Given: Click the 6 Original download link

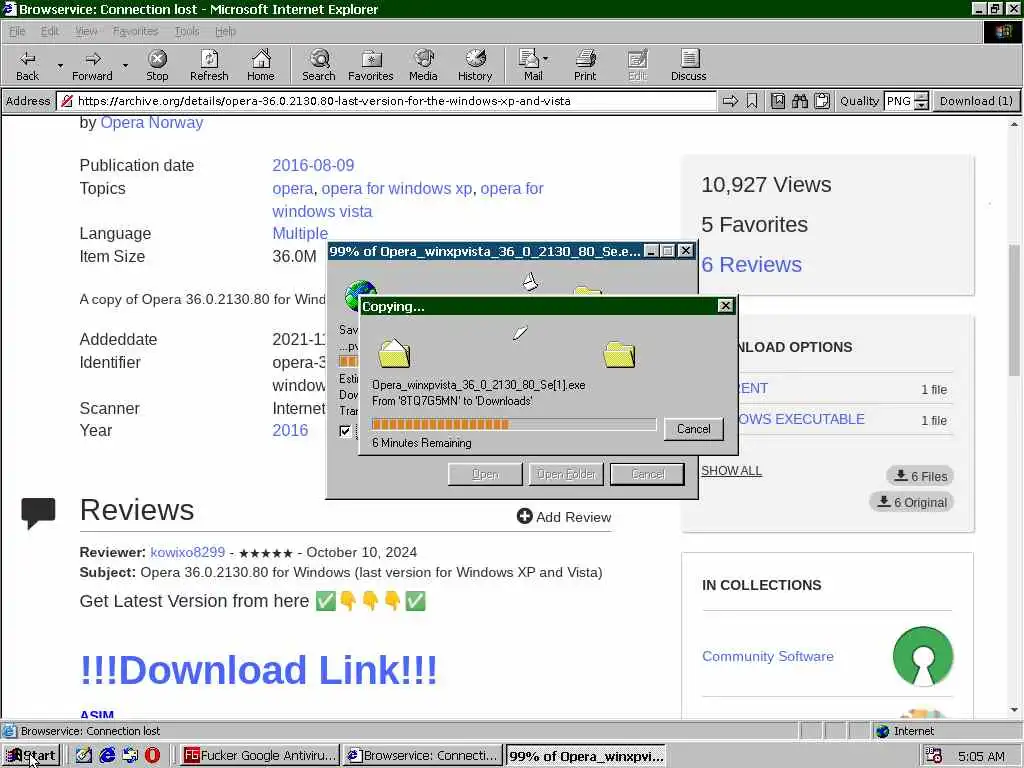Looking at the screenshot, I should [912, 502].
